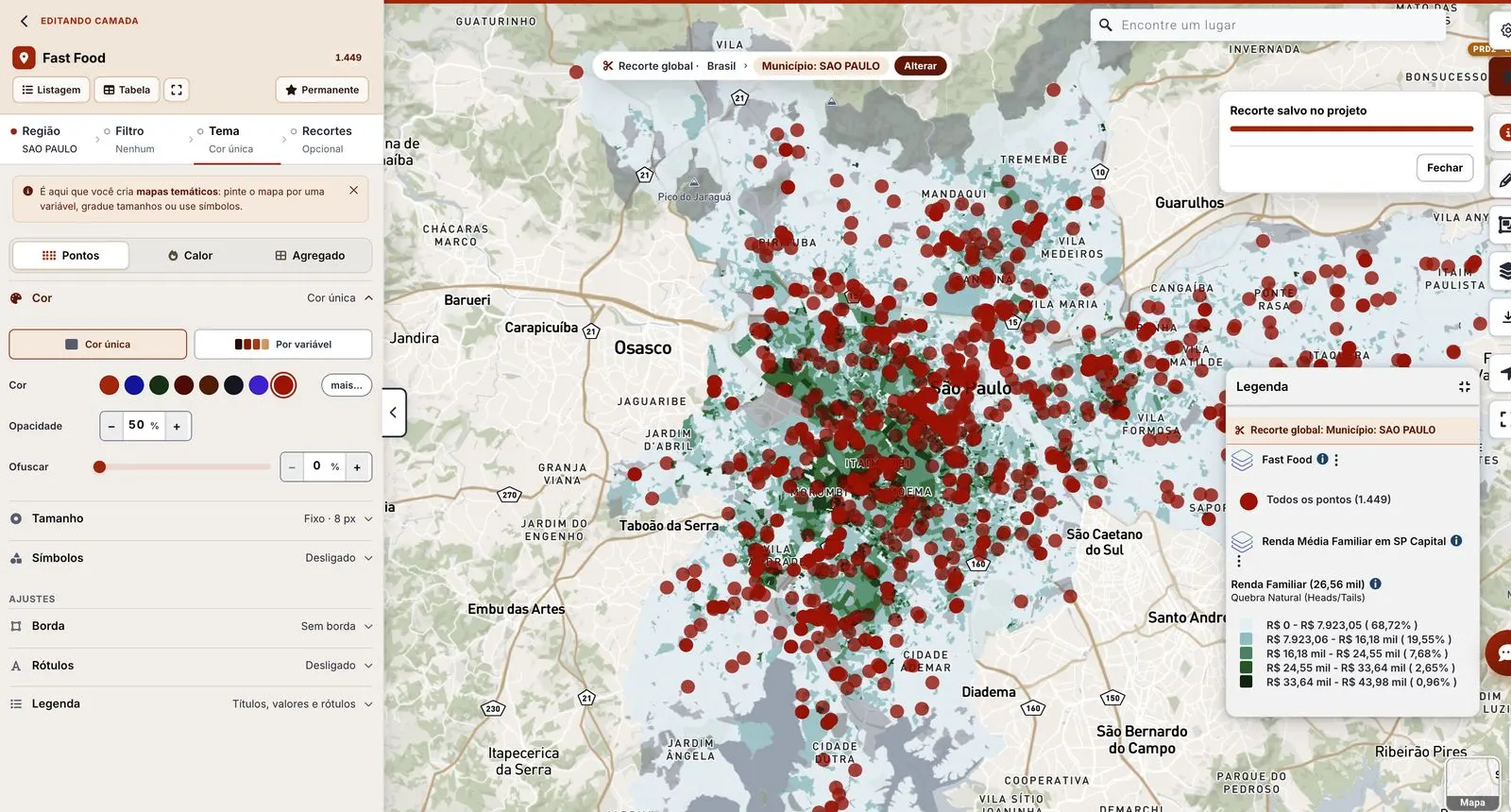This screenshot has width=1511, height=812.
Task: Click Alterar to change the recorte
Action: [920, 66]
